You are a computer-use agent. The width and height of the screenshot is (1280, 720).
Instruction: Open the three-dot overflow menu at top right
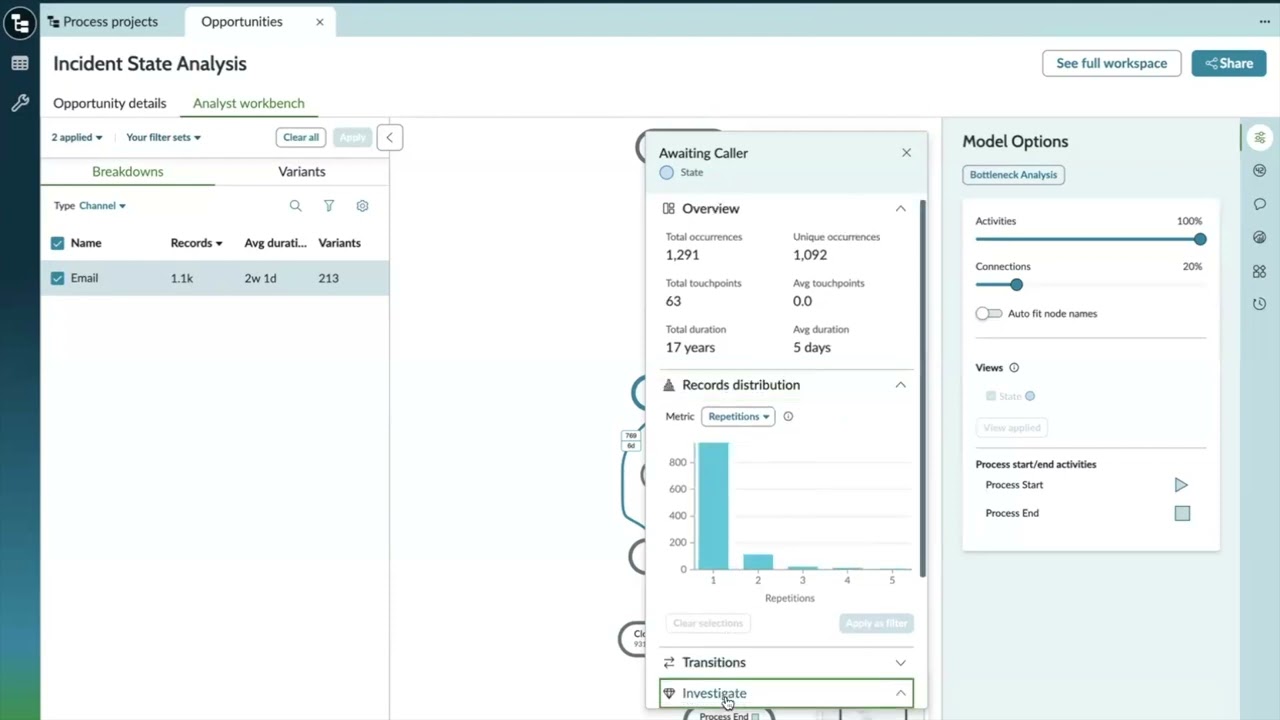coord(1265,21)
